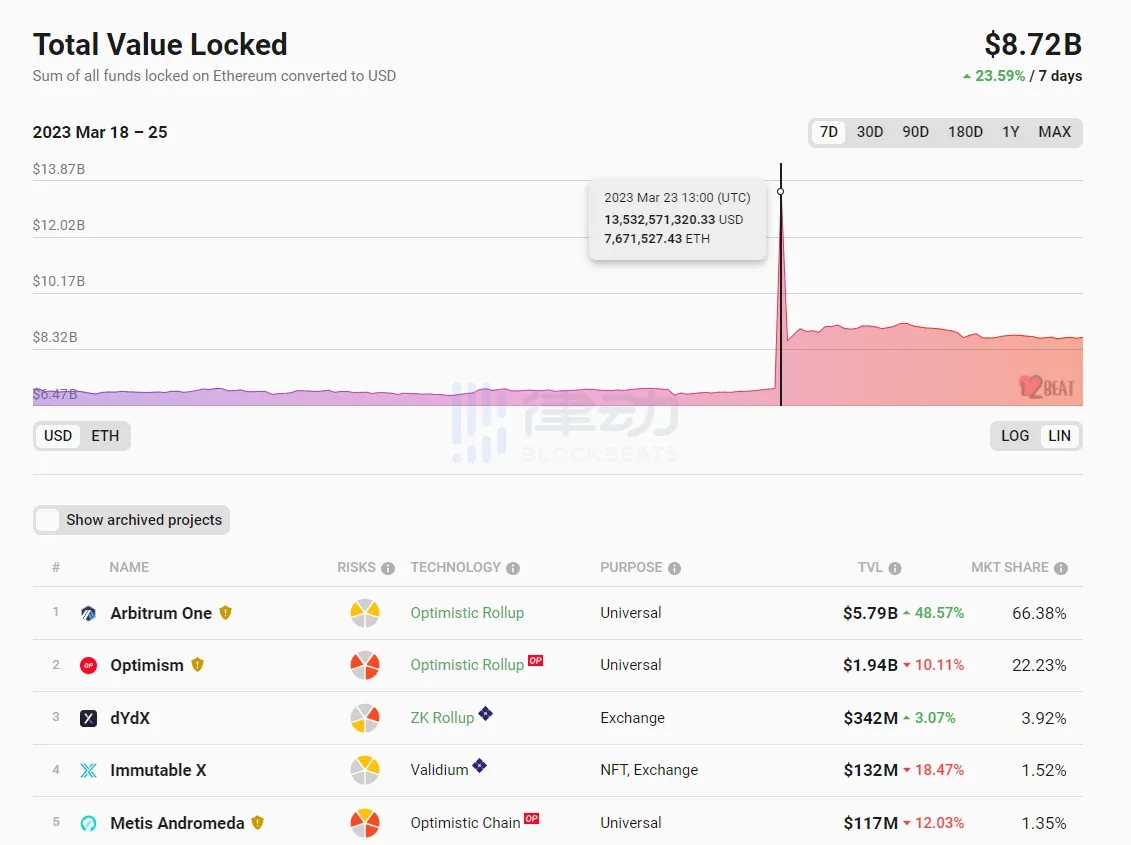Click the info icon beside TVL header
Image resolution: width=1131 pixels, height=845 pixels.
click(x=894, y=568)
